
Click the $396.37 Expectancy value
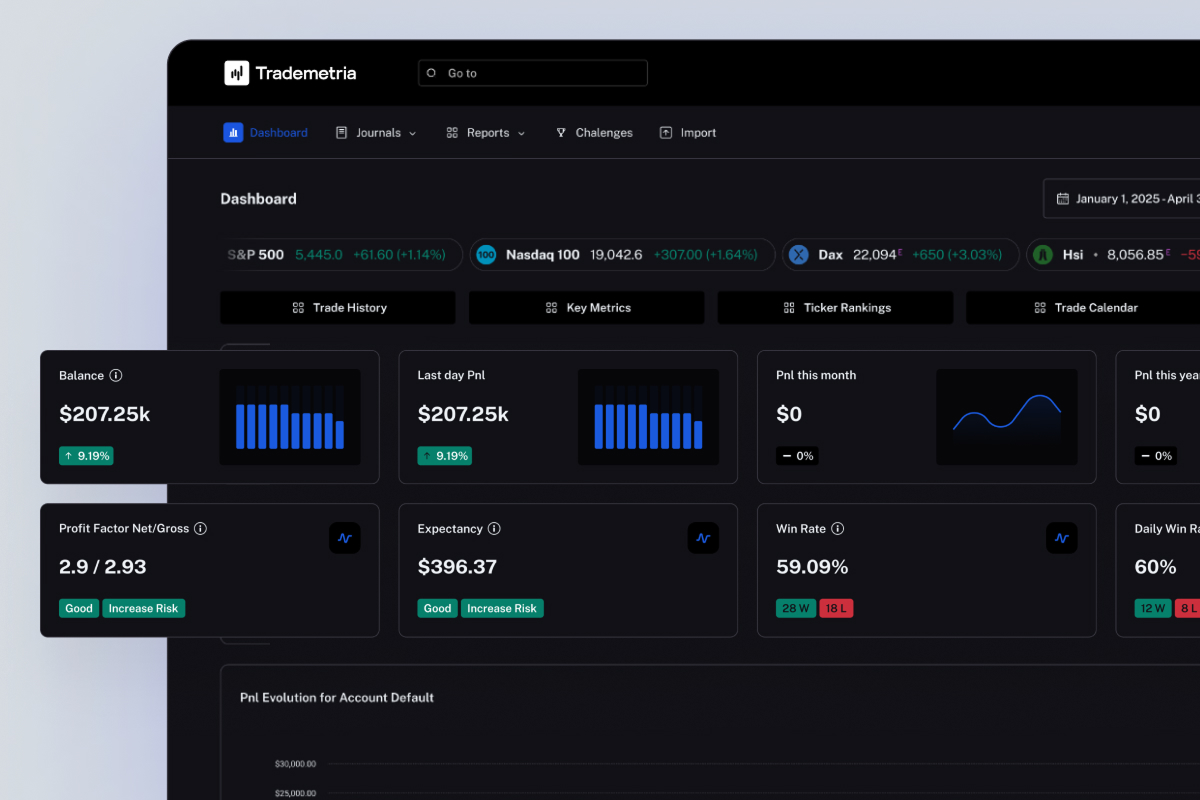[457, 567]
